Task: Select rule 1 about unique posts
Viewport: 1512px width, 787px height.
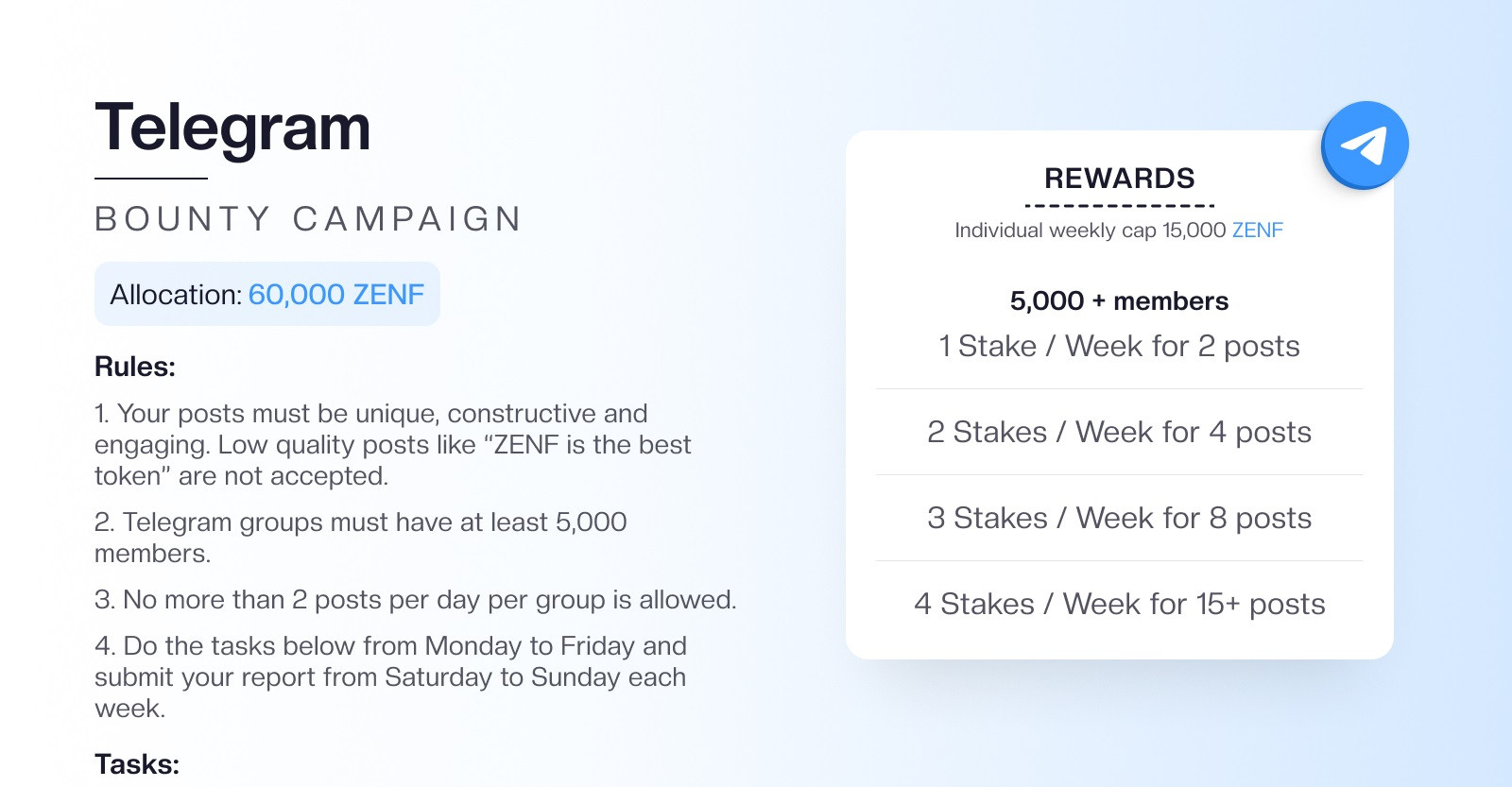Action: (x=393, y=444)
